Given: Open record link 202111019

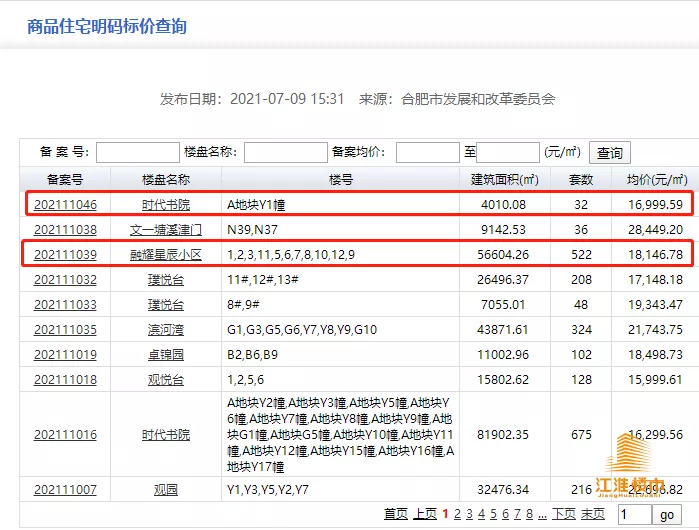Looking at the screenshot, I should pos(65,354).
